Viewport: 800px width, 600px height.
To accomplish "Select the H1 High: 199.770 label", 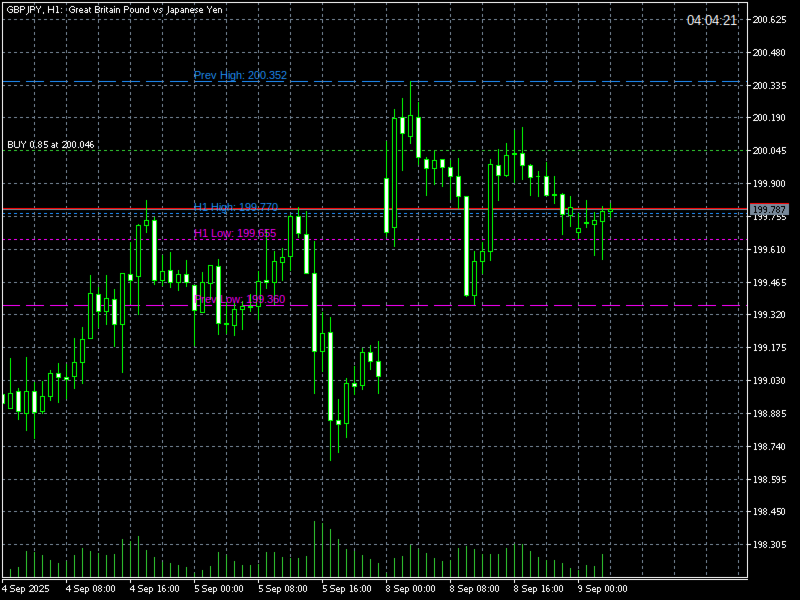I will 236,207.
